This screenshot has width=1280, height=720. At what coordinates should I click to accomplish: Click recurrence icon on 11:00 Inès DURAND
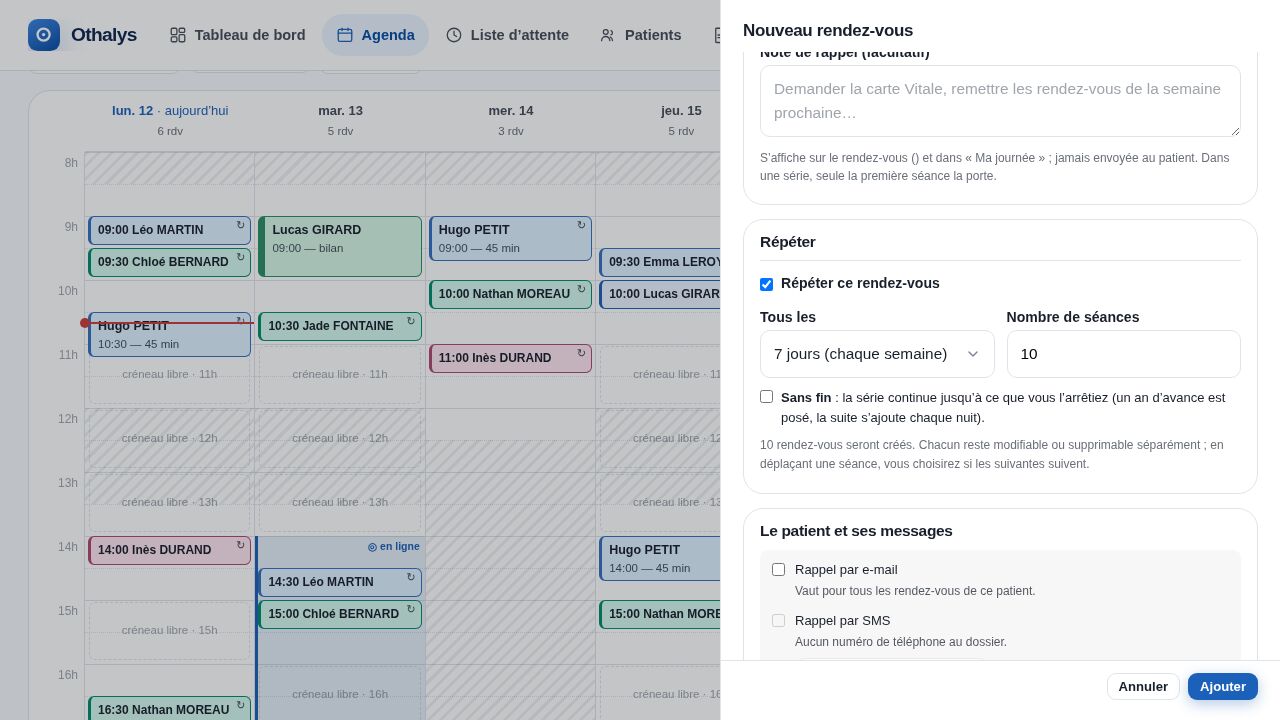581,353
